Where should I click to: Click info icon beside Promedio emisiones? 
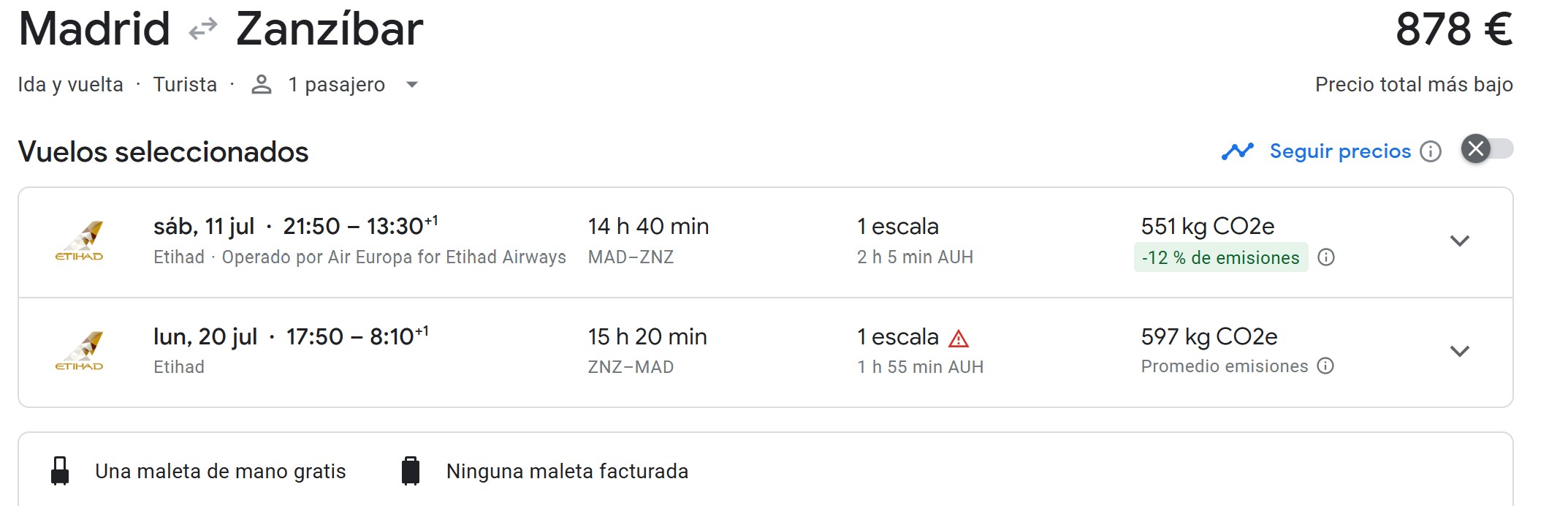pos(1325,366)
